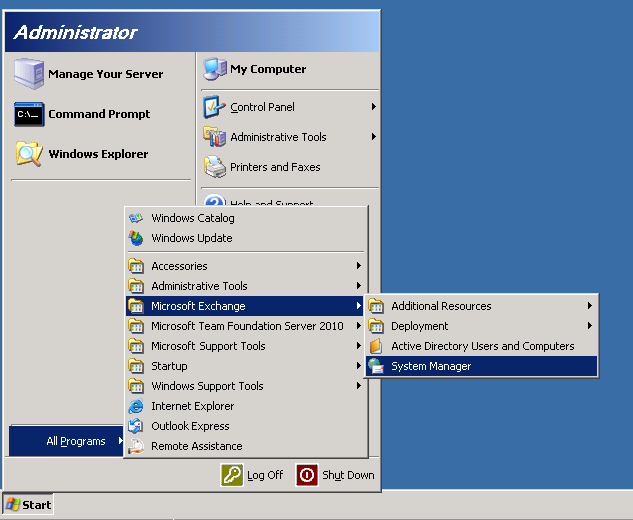Click the Microsoft Exchange folder icon

click(136, 306)
